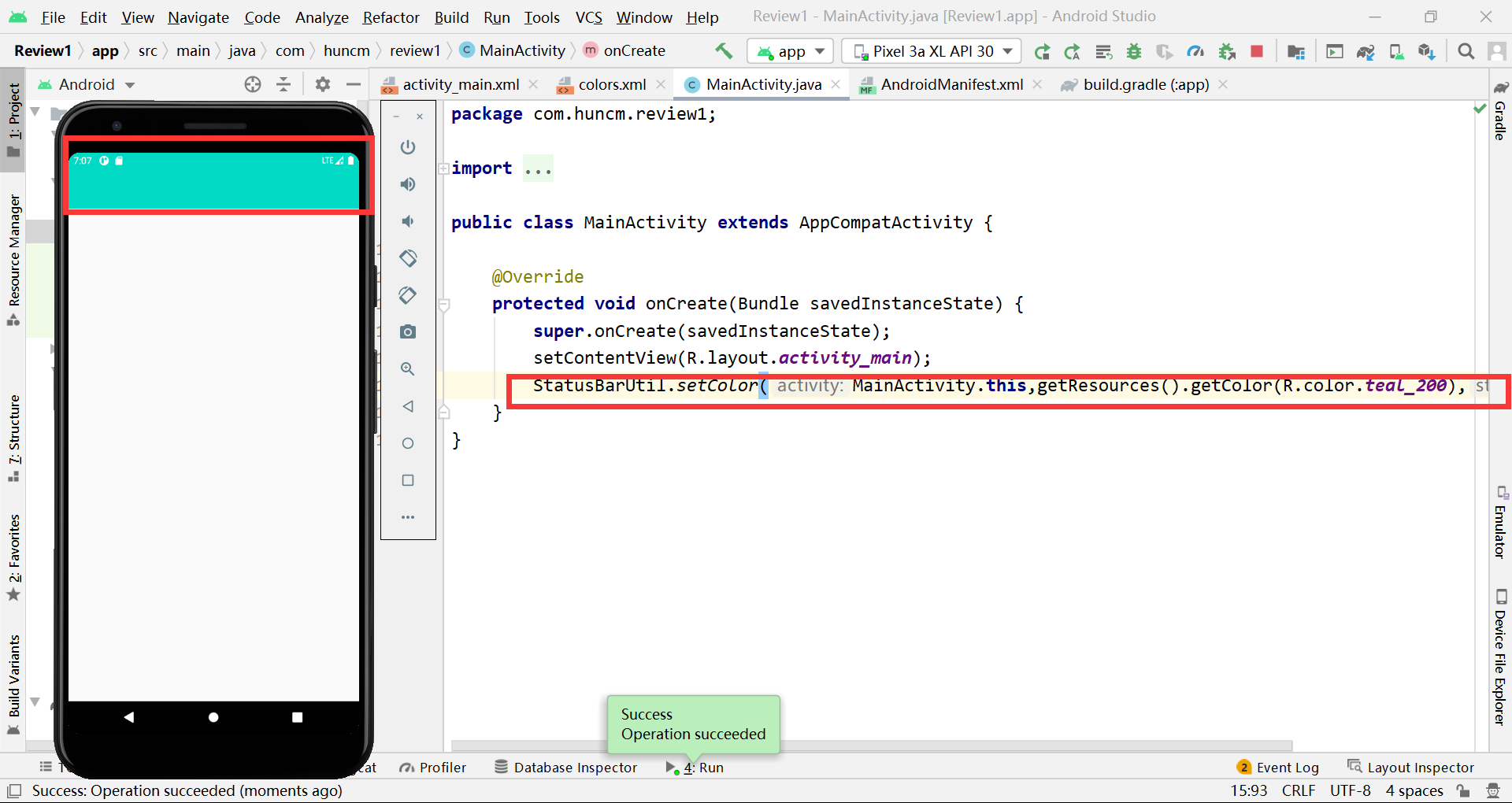
Task: Toggle the 7: Structure tool window
Action: 13,438
